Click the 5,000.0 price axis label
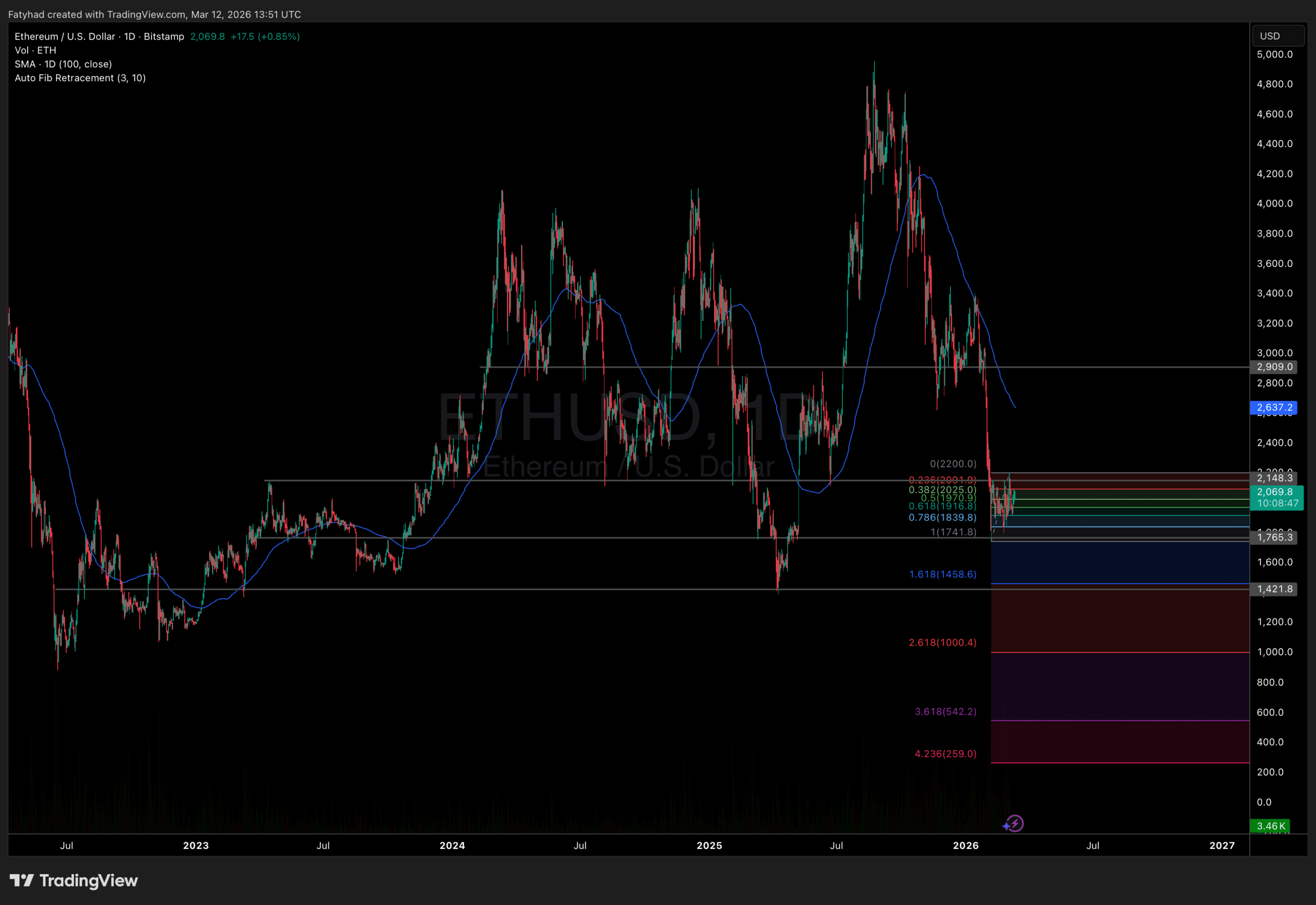The width and height of the screenshot is (1316, 905). 1275,55
